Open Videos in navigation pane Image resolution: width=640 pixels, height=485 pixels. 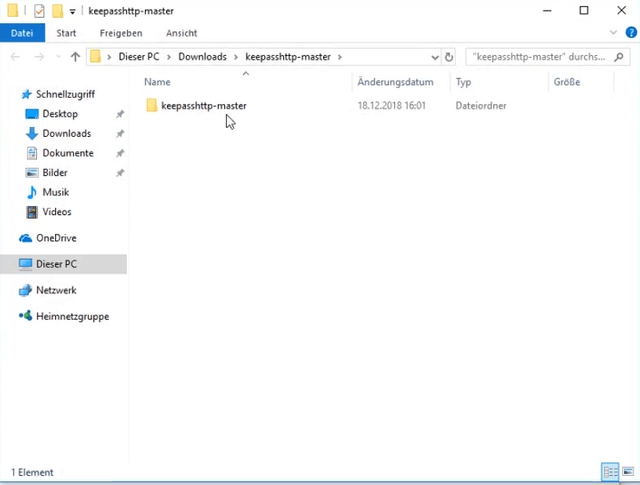[57, 212]
